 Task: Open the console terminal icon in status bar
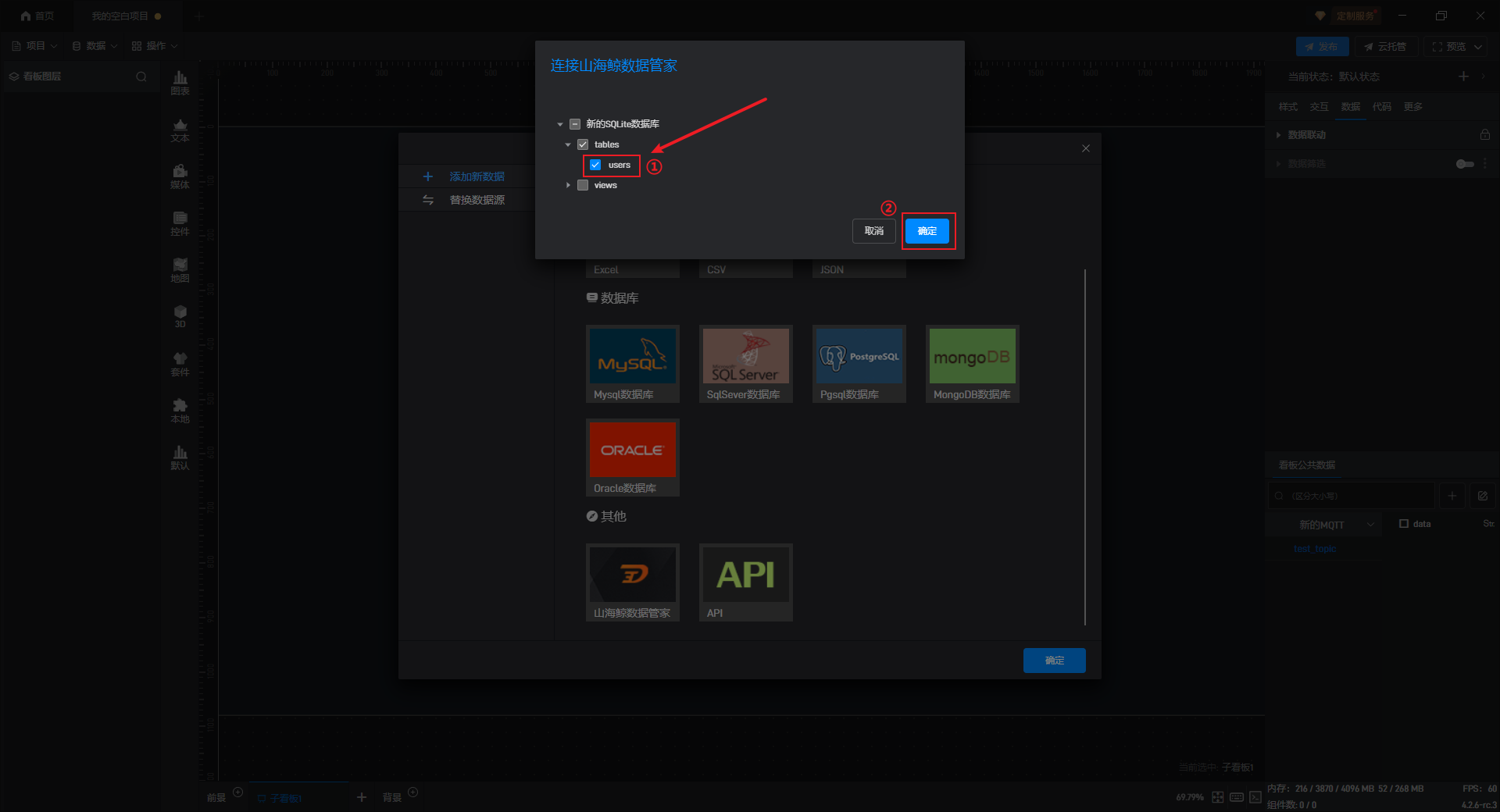1255,797
